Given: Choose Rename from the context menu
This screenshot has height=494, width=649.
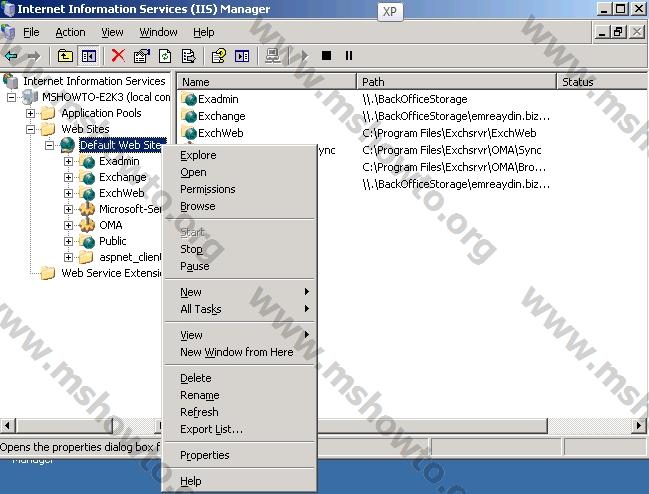Looking at the screenshot, I should pyautogui.click(x=240, y=395).
